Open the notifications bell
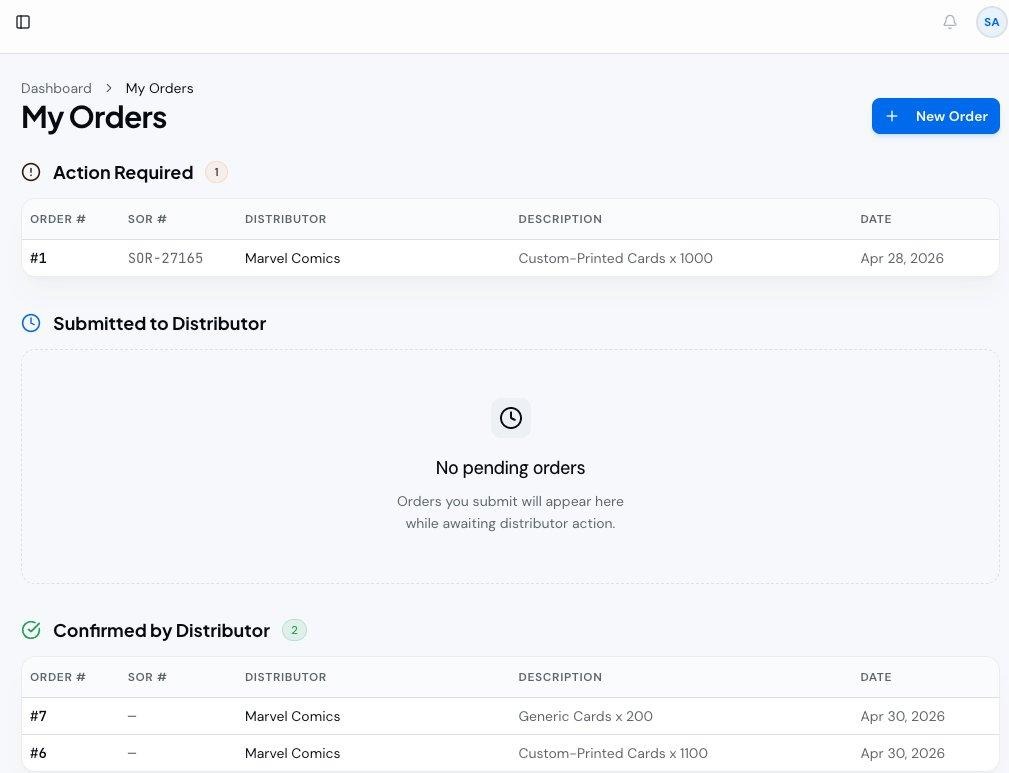The width and height of the screenshot is (1009, 773). coord(949,22)
